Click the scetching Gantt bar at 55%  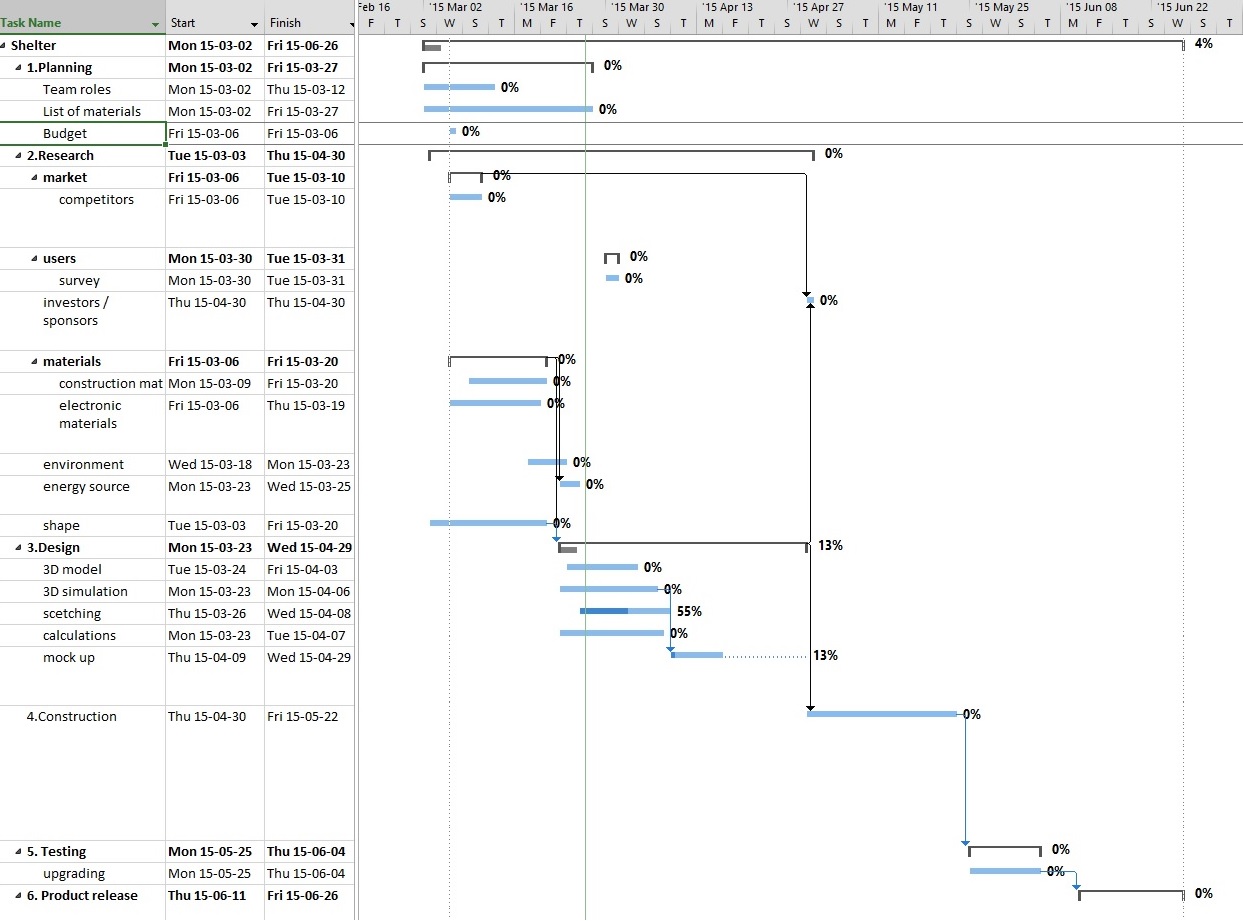pyautogui.click(x=625, y=610)
